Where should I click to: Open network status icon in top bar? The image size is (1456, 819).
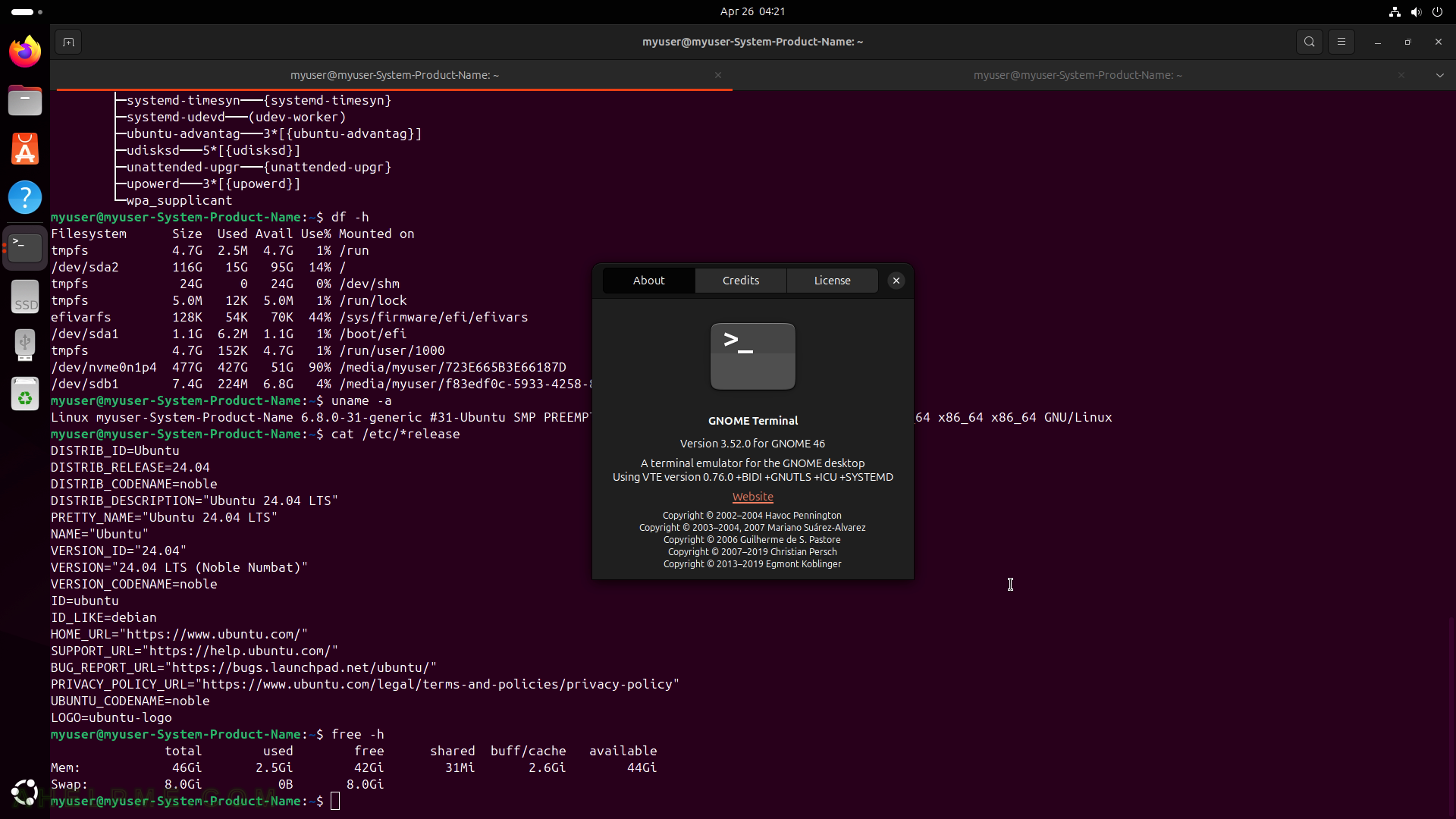click(x=1395, y=11)
